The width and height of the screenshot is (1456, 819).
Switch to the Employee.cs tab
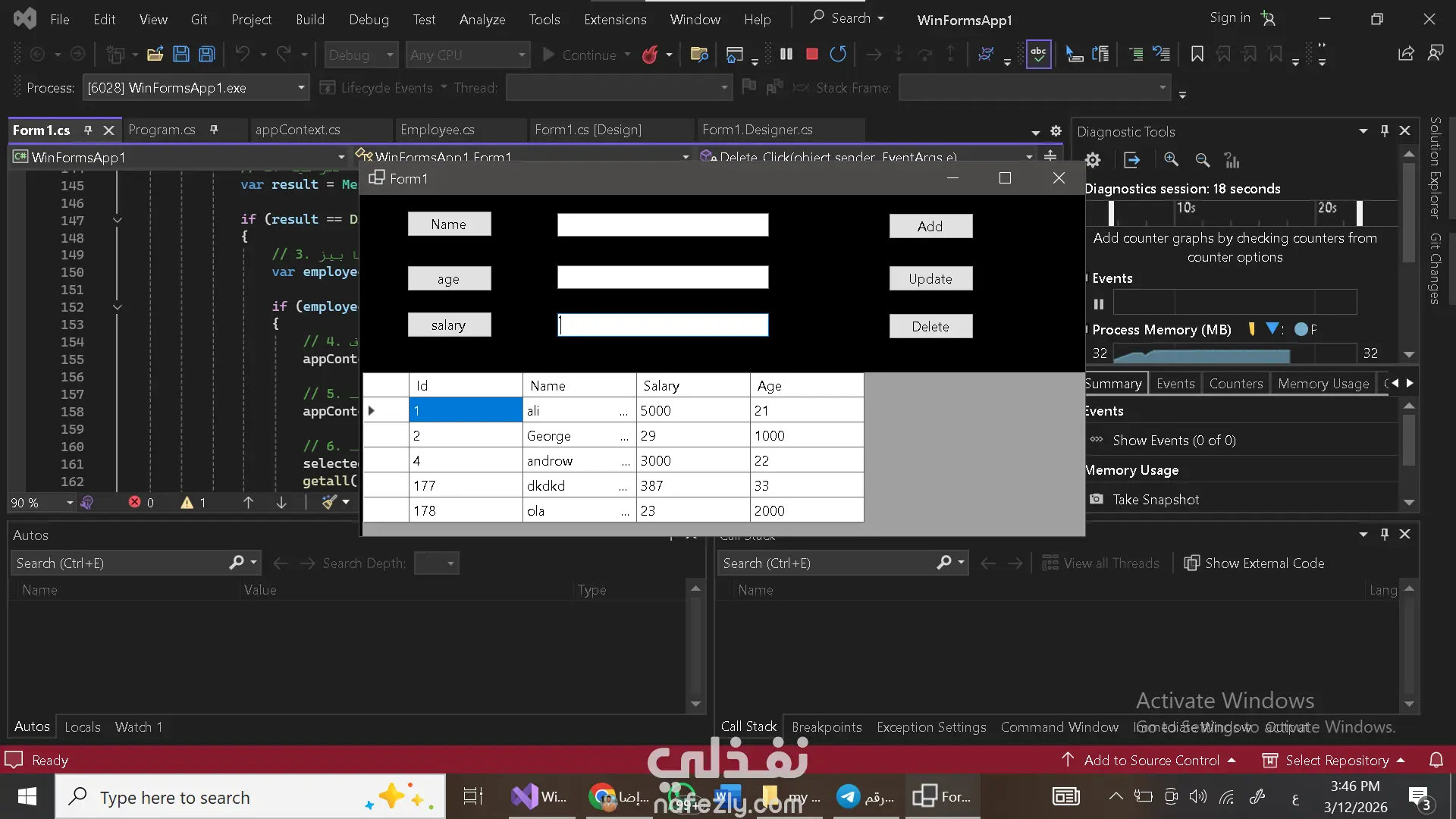click(x=438, y=130)
